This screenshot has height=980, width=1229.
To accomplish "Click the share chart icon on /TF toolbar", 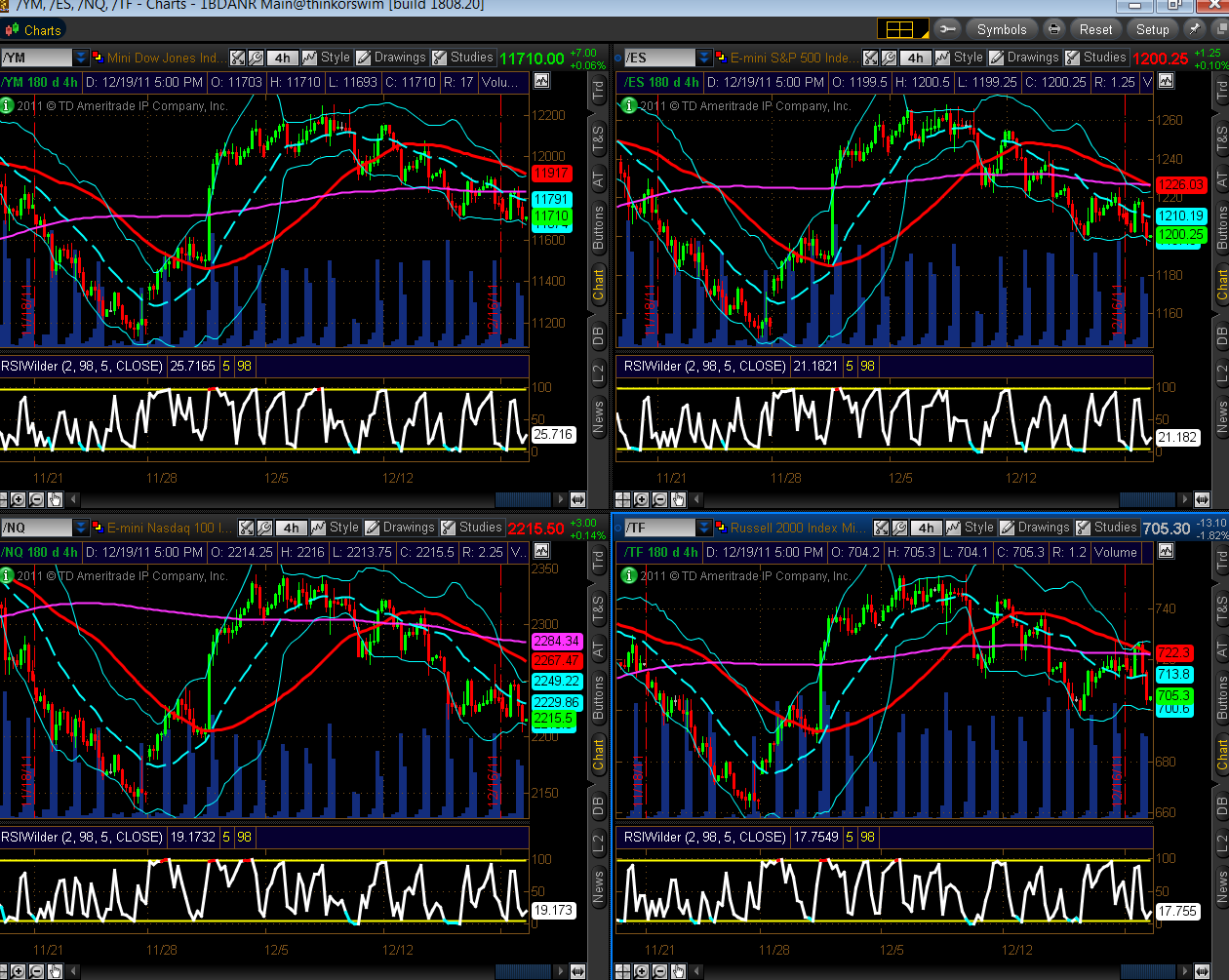I will tap(882, 528).
